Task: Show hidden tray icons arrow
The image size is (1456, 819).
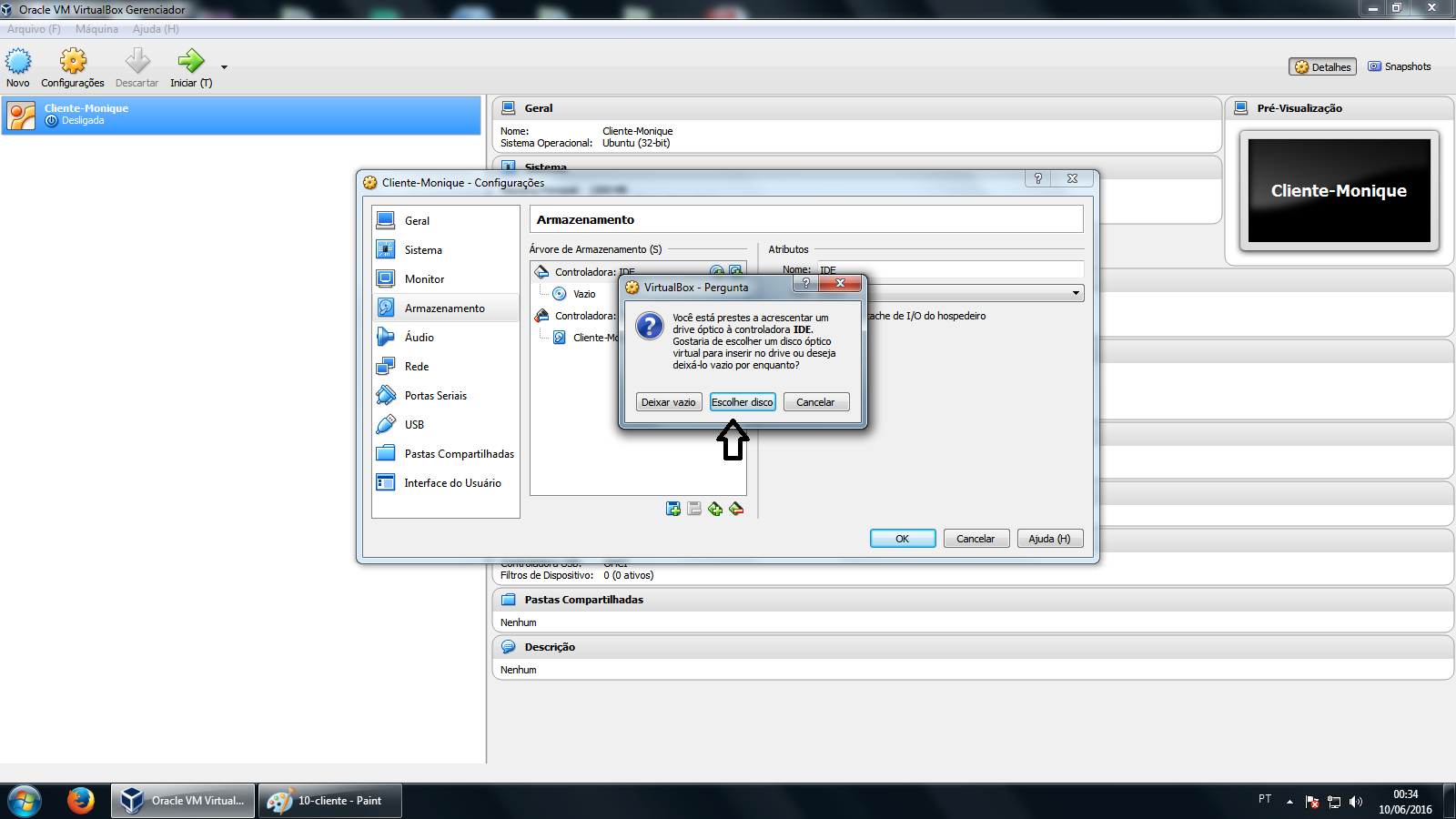Action: point(1289,802)
